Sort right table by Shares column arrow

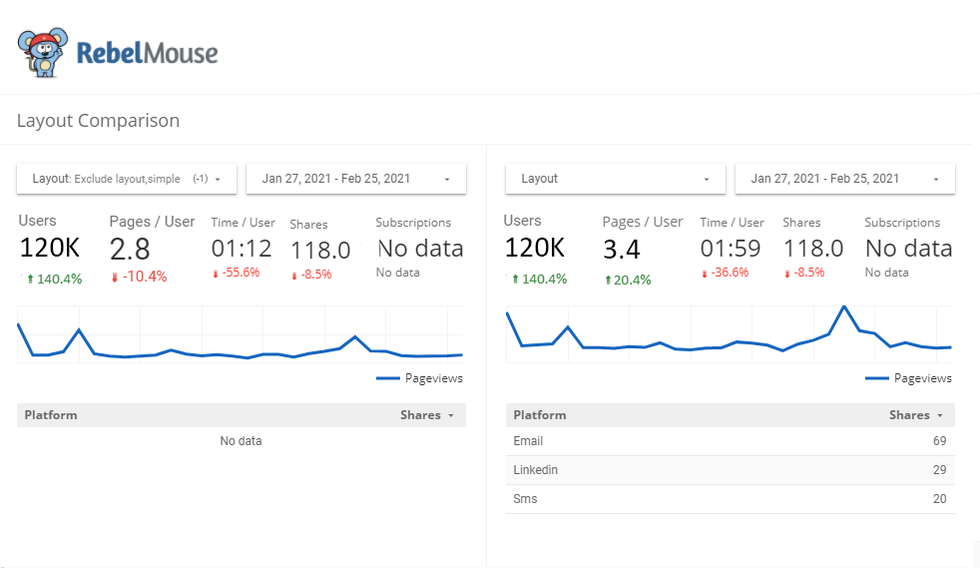940,415
